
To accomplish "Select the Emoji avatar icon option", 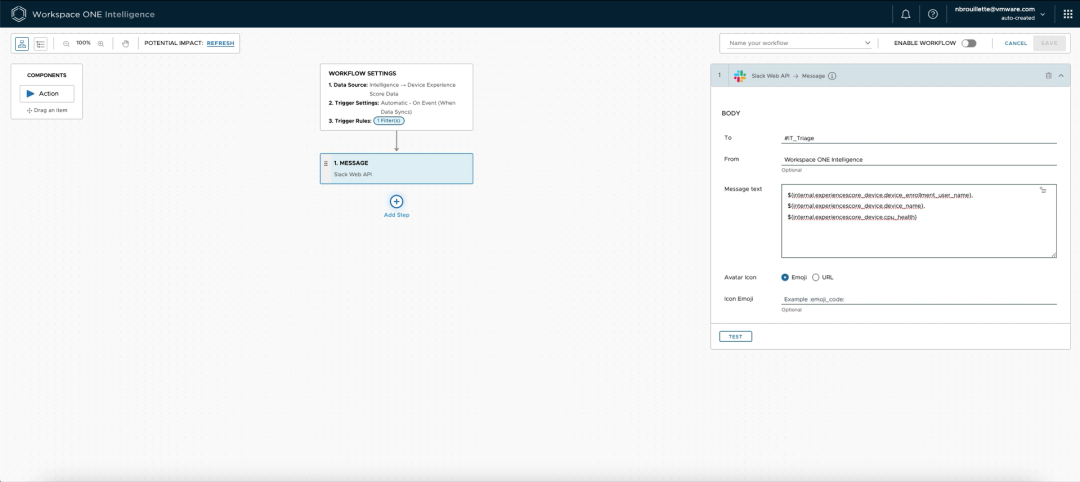I will [x=785, y=277].
